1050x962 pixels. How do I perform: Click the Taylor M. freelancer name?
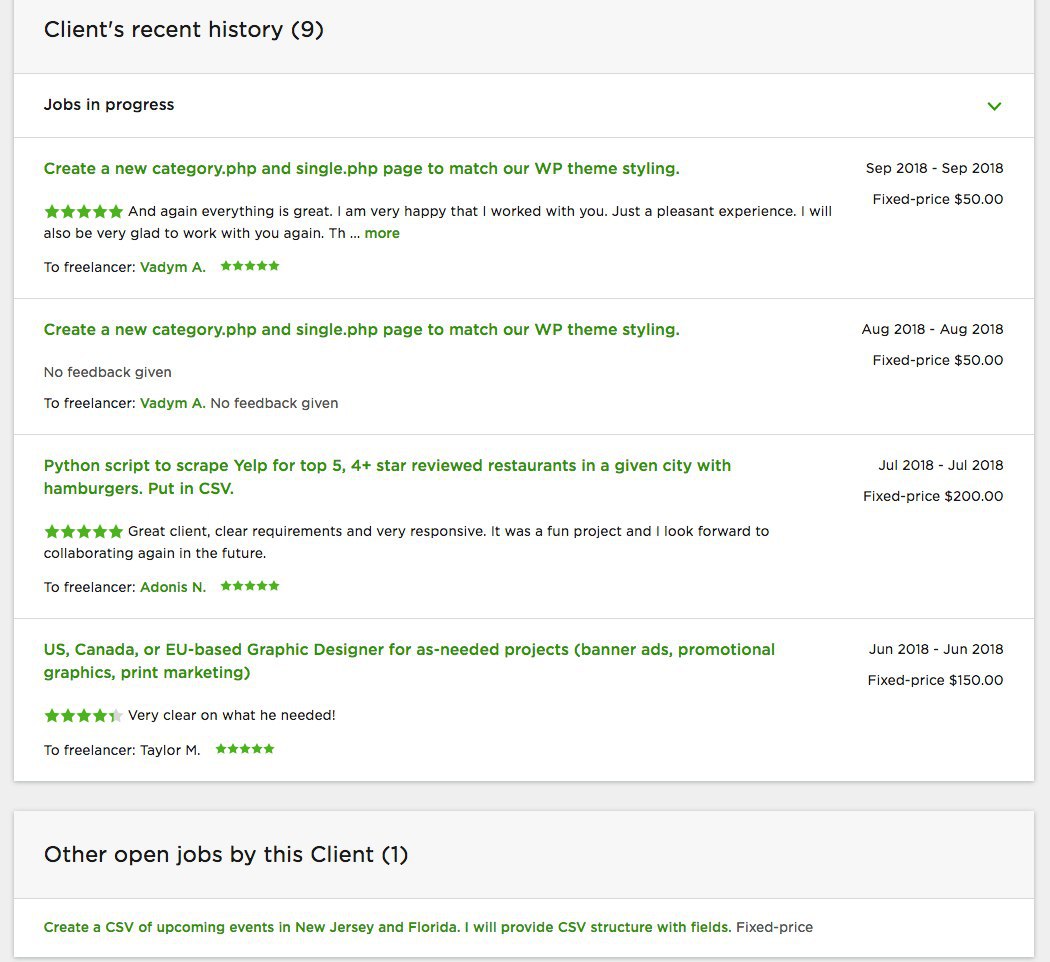170,750
